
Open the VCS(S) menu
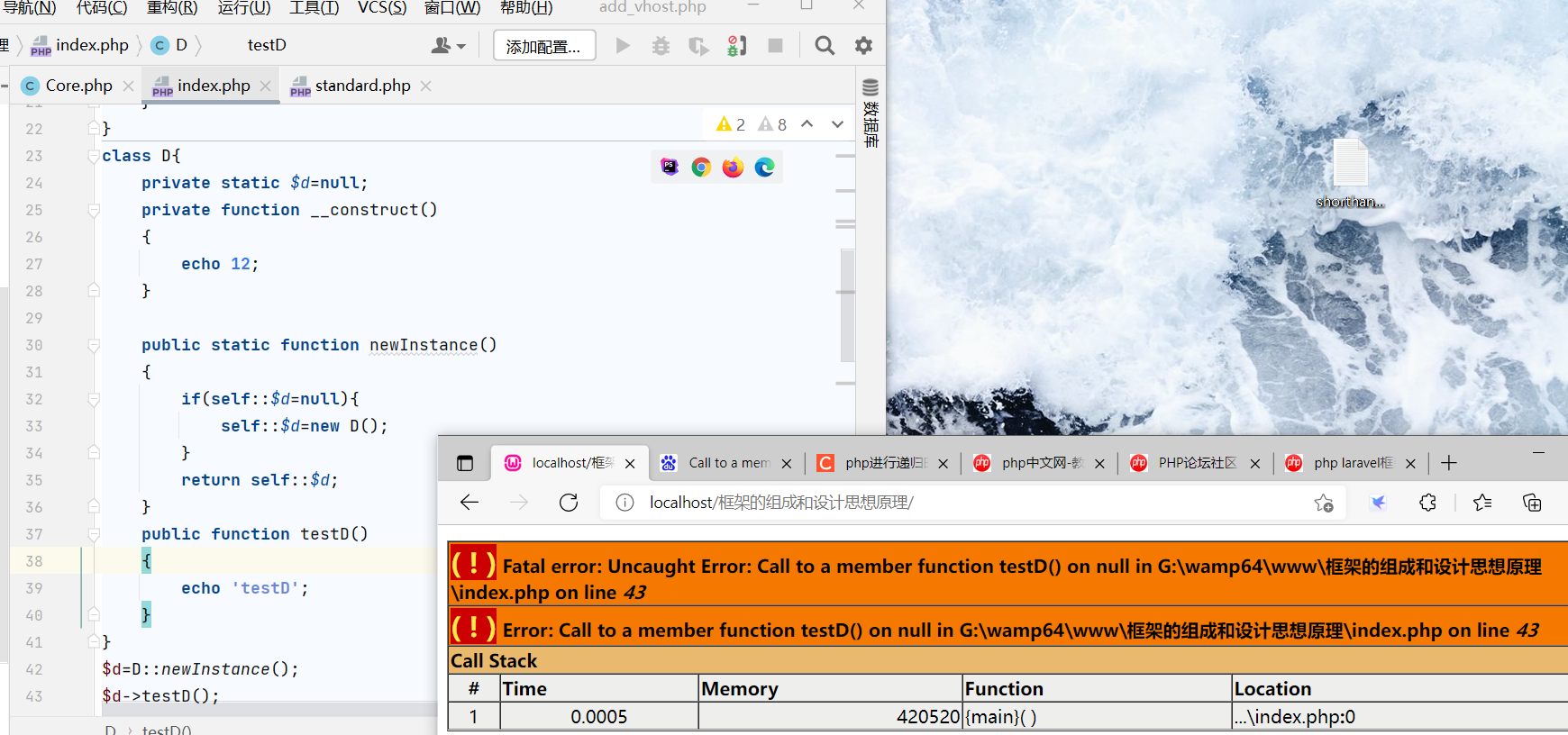point(382,8)
